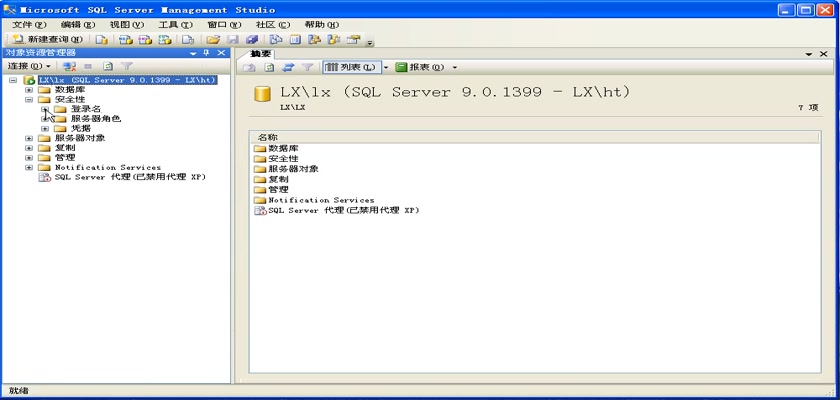Open the 社区 (Community) menu
This screenshot has height=400, width=840.
pos(273,25)
